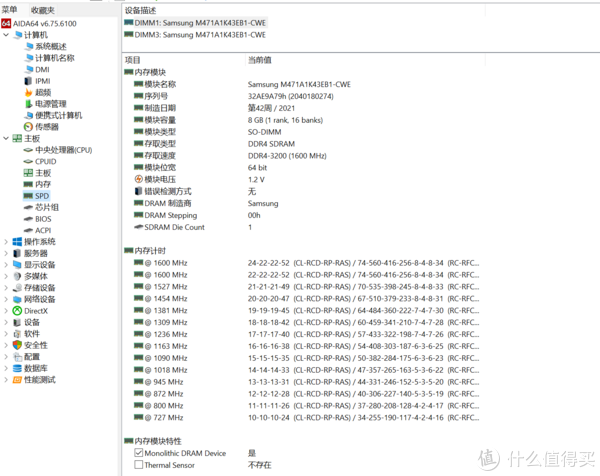Select the SPD tree item
The height and width of the screenshot is (476, 600).
[36, 196]
